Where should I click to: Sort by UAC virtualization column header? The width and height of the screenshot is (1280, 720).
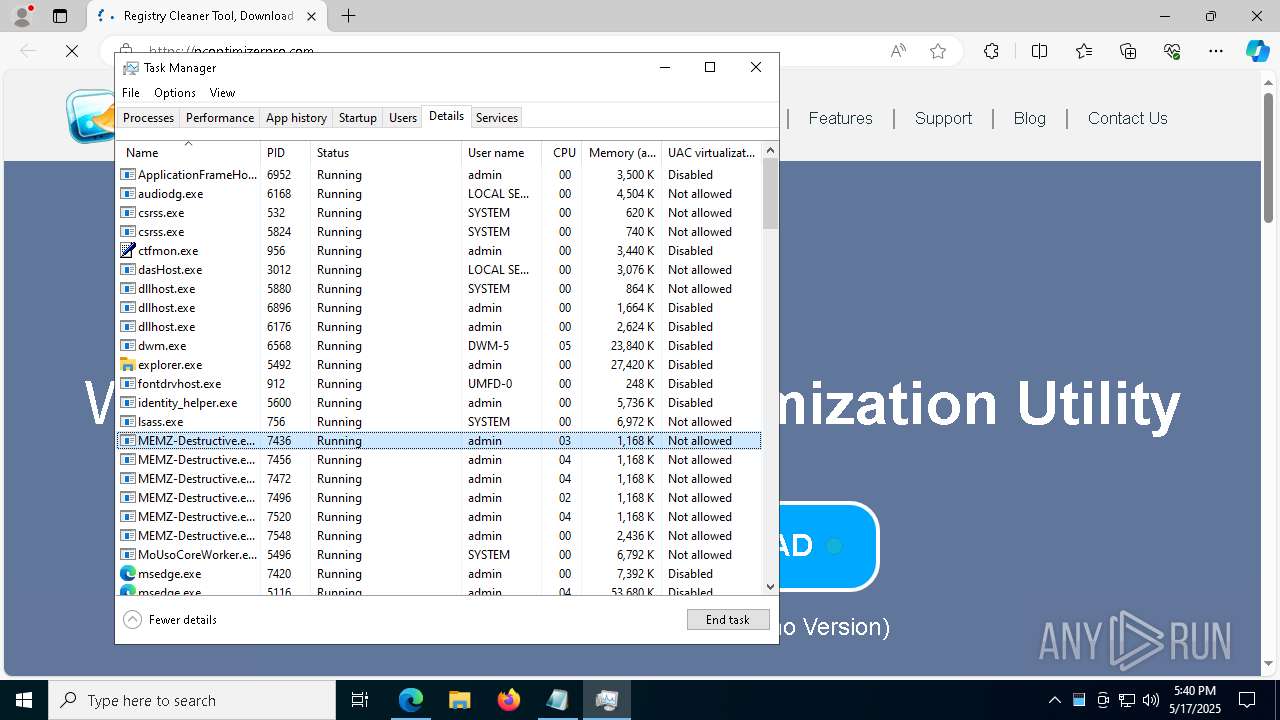pyautogui.click(x=711, y=153)
